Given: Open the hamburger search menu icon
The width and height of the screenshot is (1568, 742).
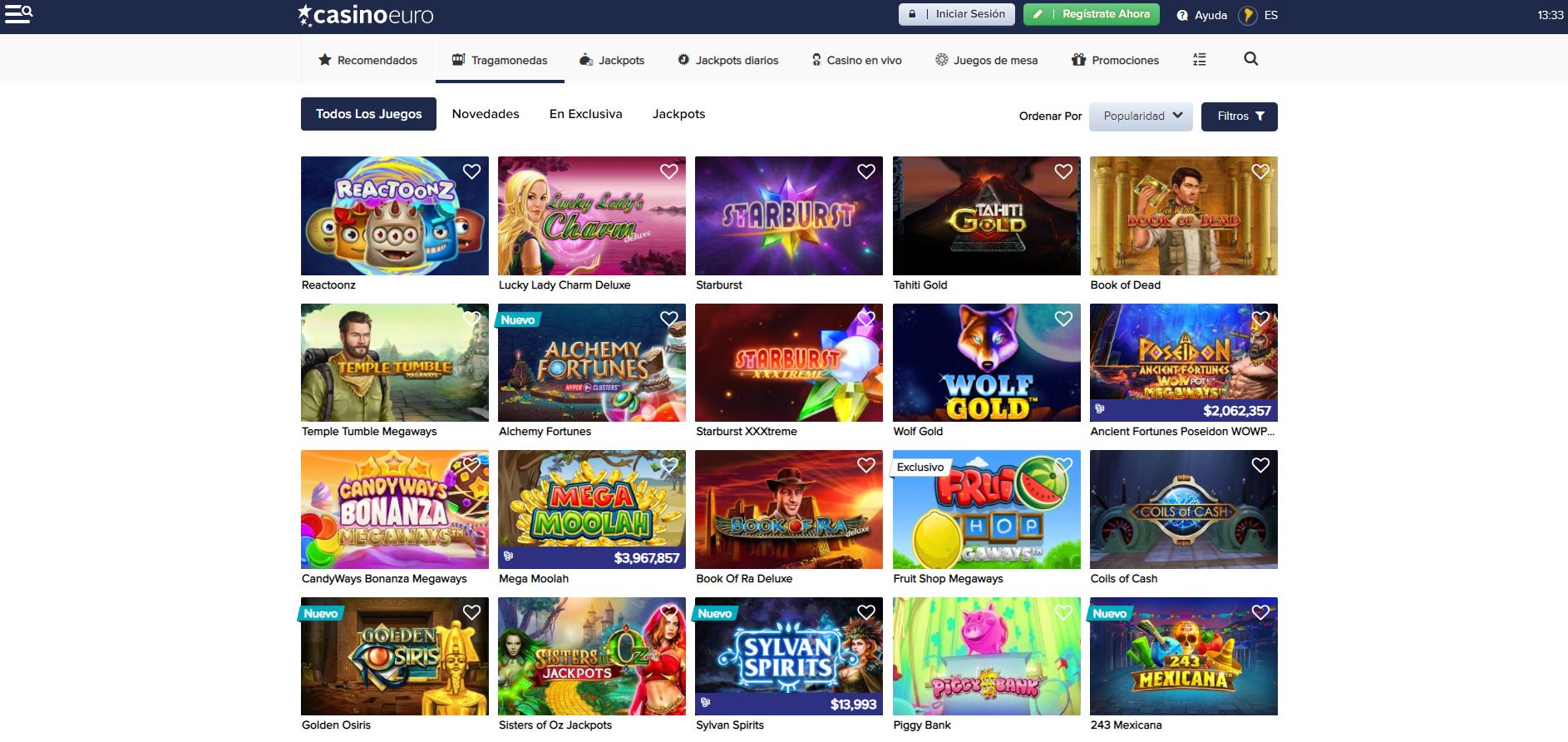Looking at the screenshot, I should [x=18, y=14].
